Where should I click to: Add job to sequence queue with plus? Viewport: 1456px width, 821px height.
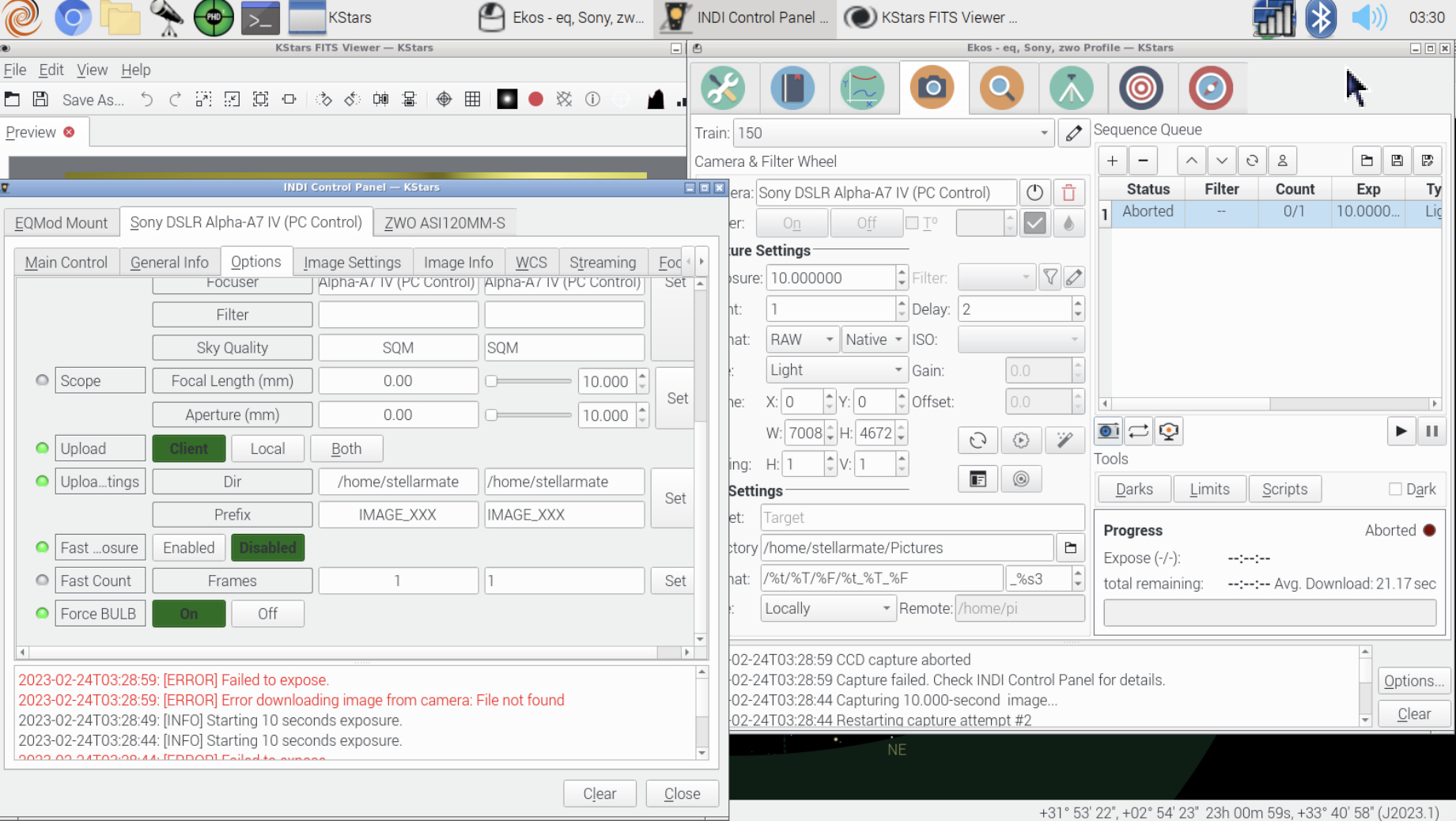(x=1112, y=161)
